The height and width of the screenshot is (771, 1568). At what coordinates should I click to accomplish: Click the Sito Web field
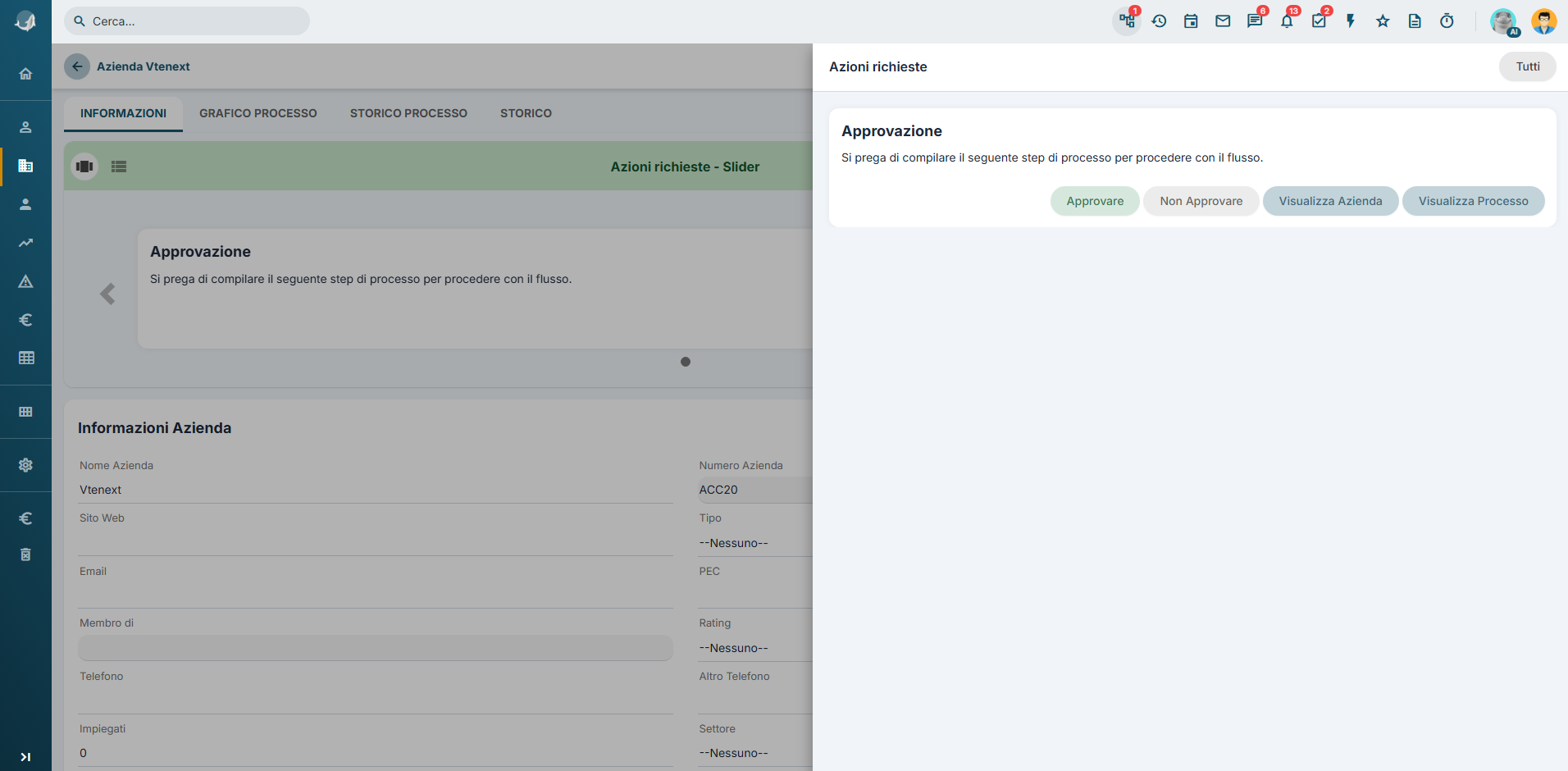click(376, 542)
